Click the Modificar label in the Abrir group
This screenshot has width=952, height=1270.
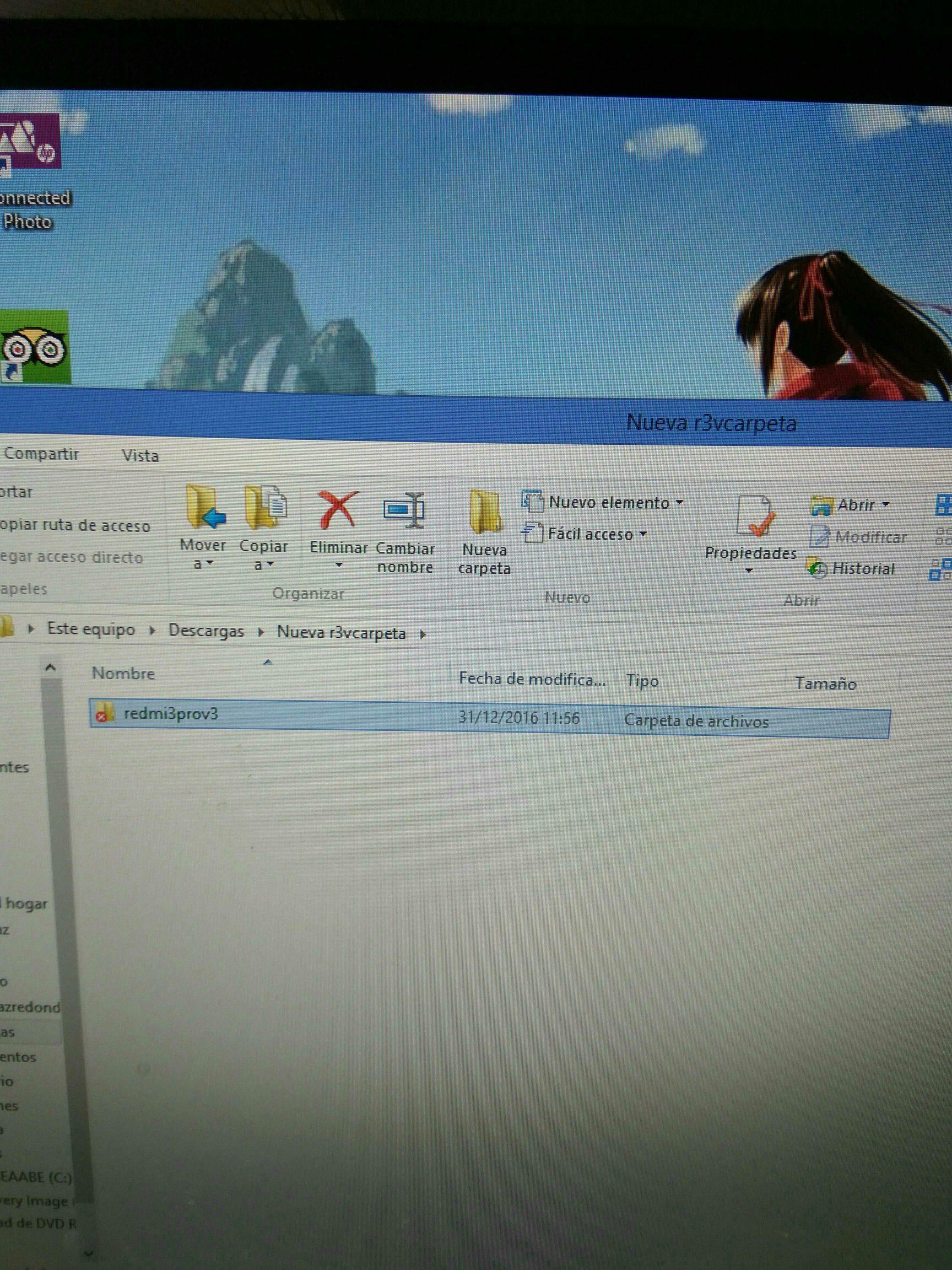(870, 537)
